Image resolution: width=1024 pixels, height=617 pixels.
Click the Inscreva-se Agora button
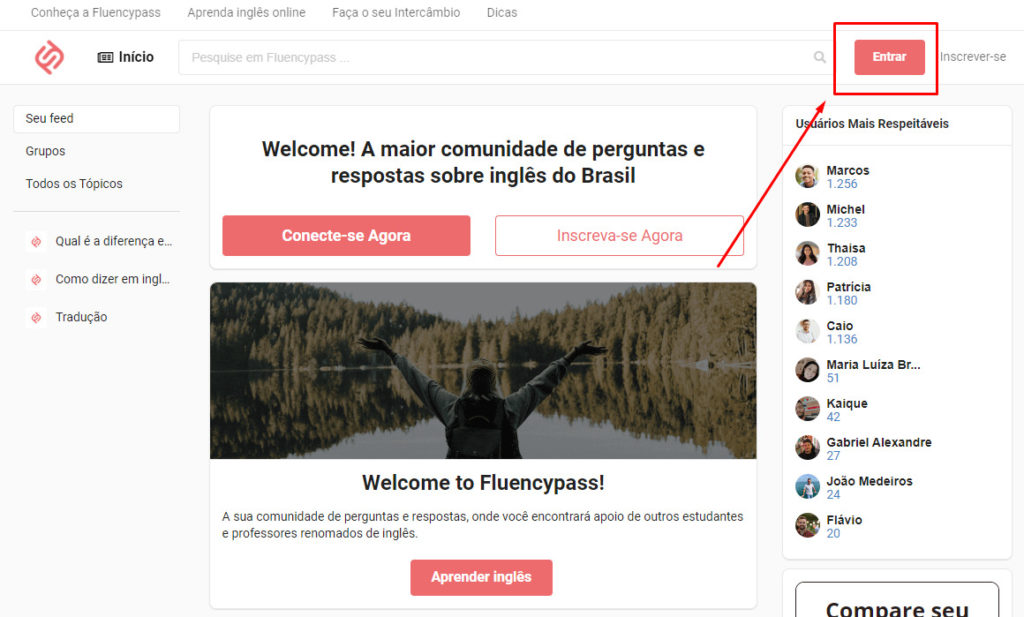(619, 236)
